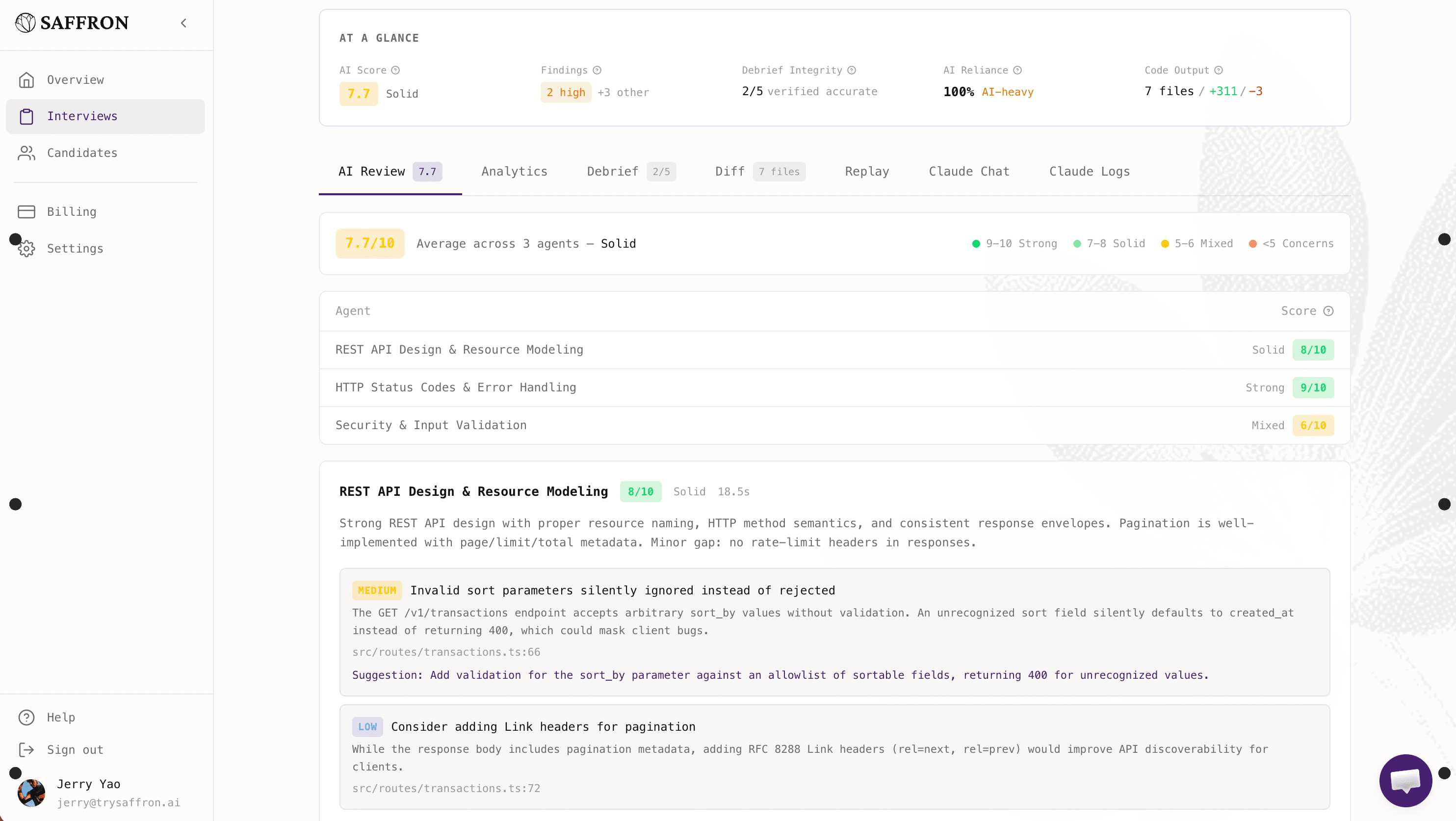Switch to the Analytics tab
Screen dimensions: 1456x821
pyautogui.click(x=514, y=171)
